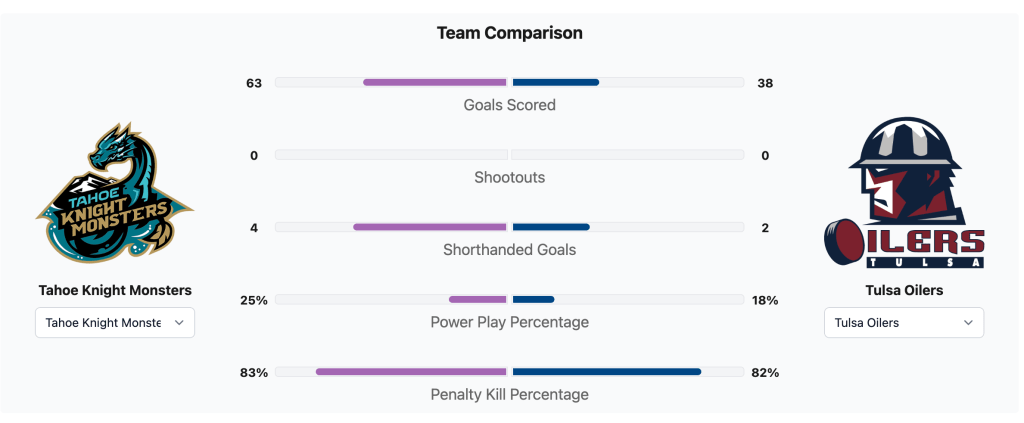Click the blue Power Play Percentage bar

533,299
